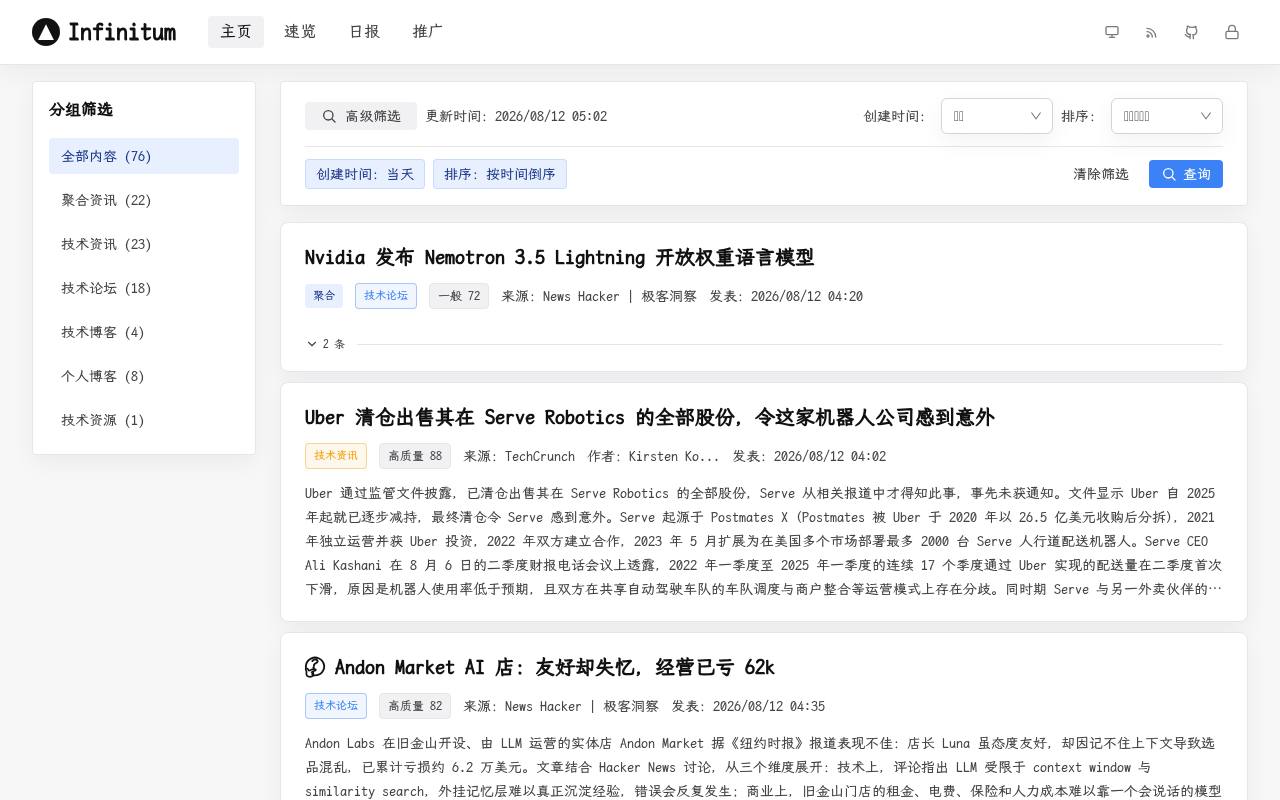Image resolution: width=1280 pixels, height=800 pixels.
Task: Filter by 技术论坛 (18)
Action: coord(144,288)
